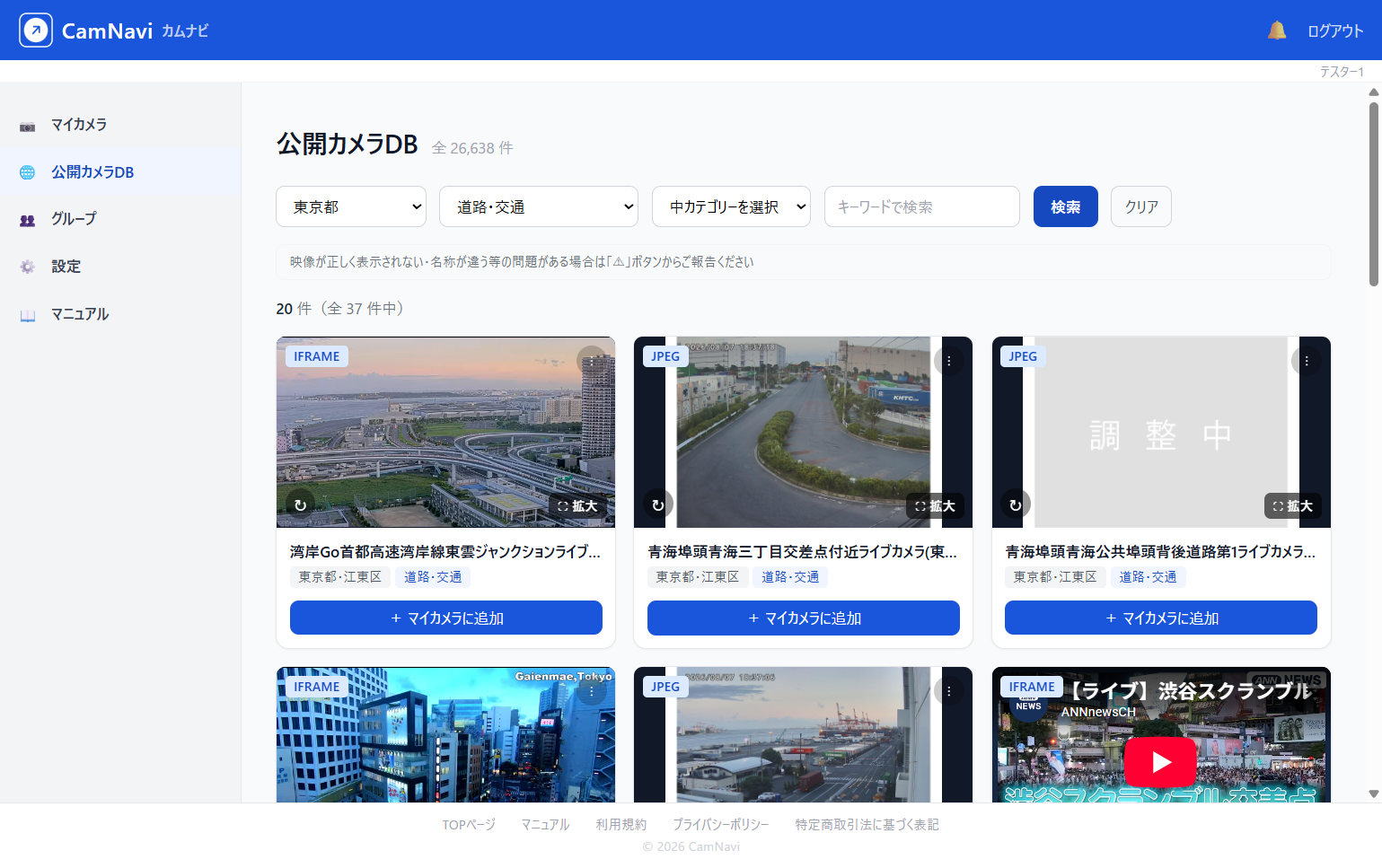Click 道路・交通 tag on 青海三丁目交差点 card
Viewport: 1382px width, 868px height.
pos(790,577)
